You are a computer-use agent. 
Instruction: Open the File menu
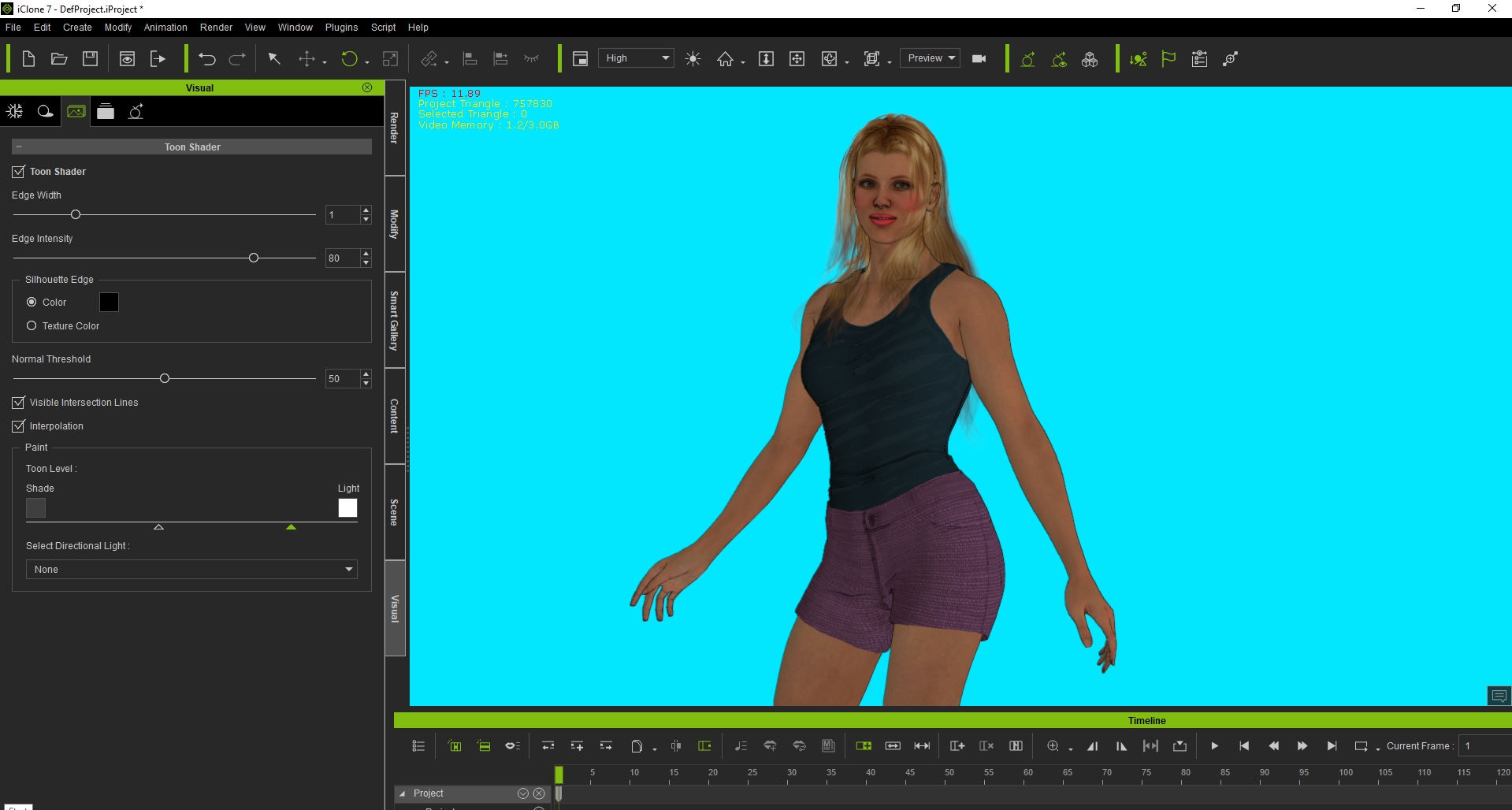click(x=13, y=28)
